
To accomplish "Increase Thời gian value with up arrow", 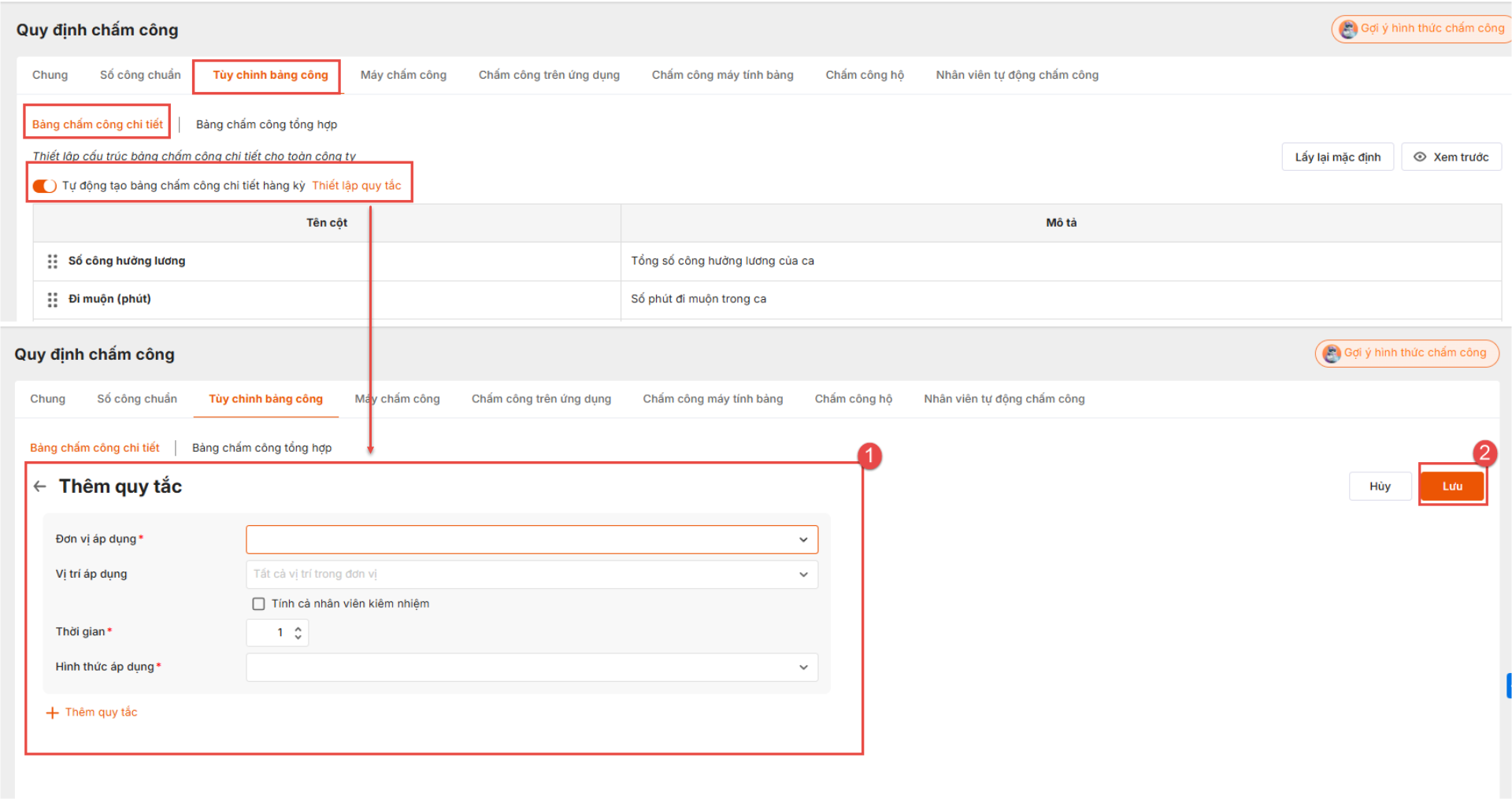I will 298,628.
